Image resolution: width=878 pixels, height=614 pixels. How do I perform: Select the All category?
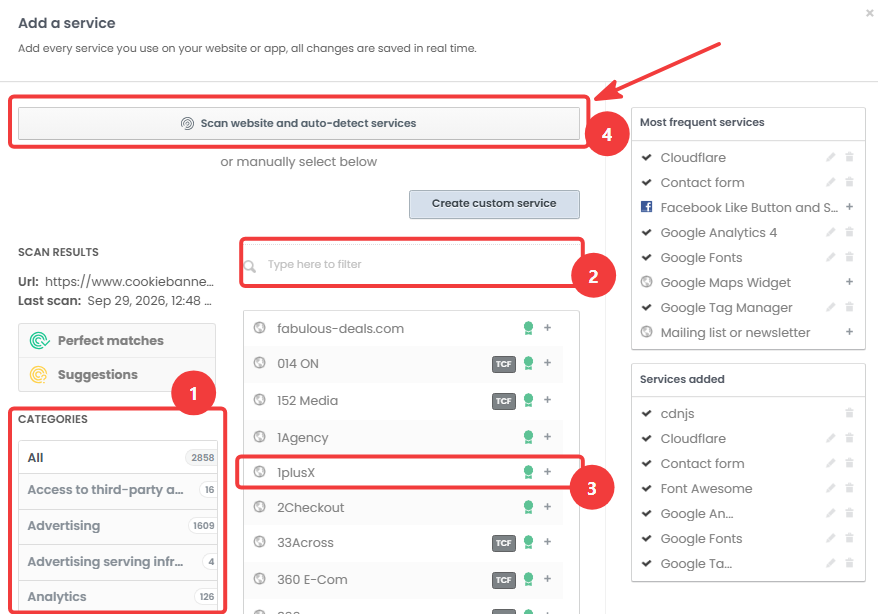pyautogui.click(x=118, y=457)
